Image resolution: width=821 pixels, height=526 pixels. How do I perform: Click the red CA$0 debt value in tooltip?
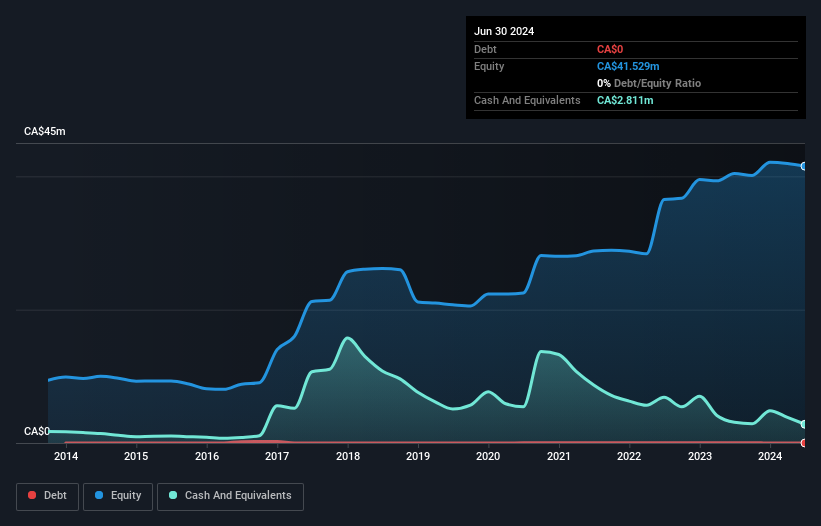point(610,50)
